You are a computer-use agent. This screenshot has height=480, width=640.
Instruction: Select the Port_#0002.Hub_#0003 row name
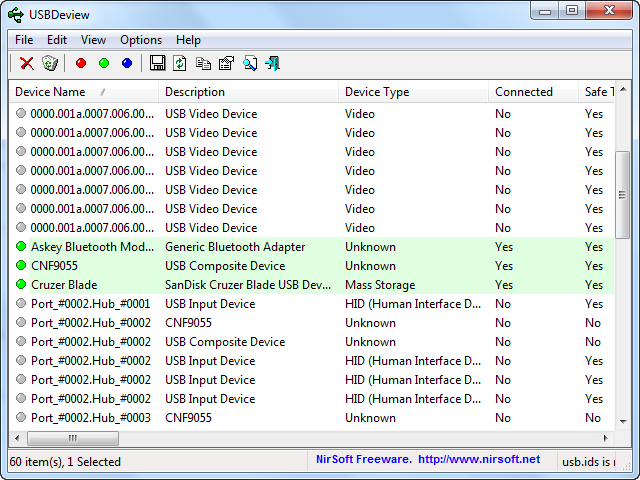[91, 418]
